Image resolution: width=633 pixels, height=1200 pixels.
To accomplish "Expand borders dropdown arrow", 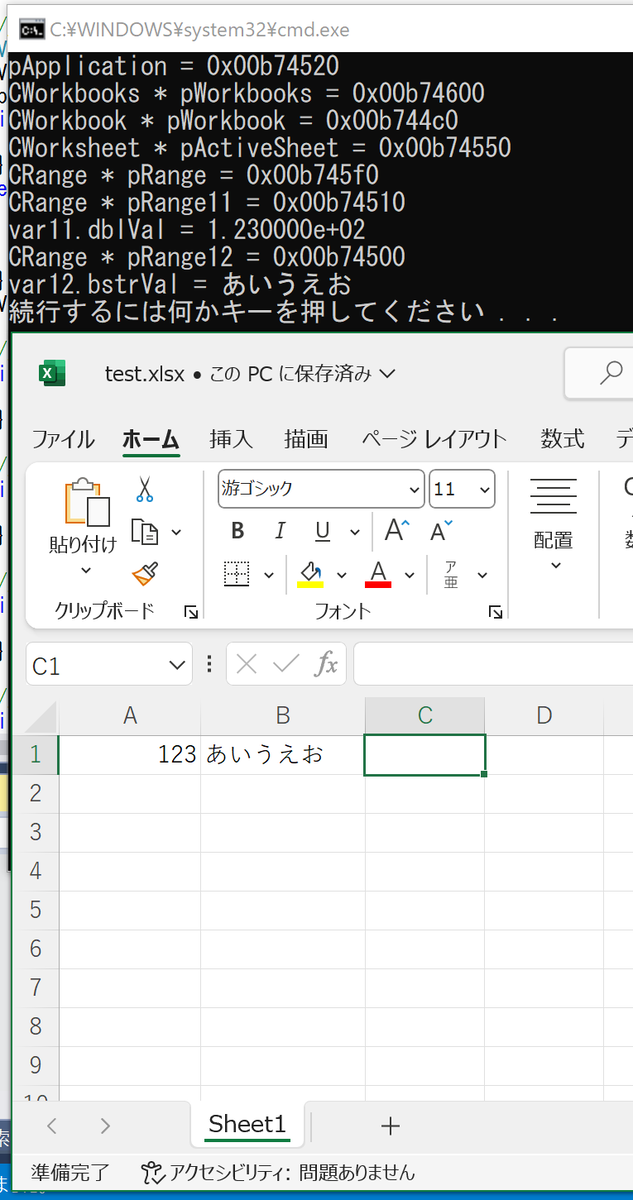I will [268, 575].
